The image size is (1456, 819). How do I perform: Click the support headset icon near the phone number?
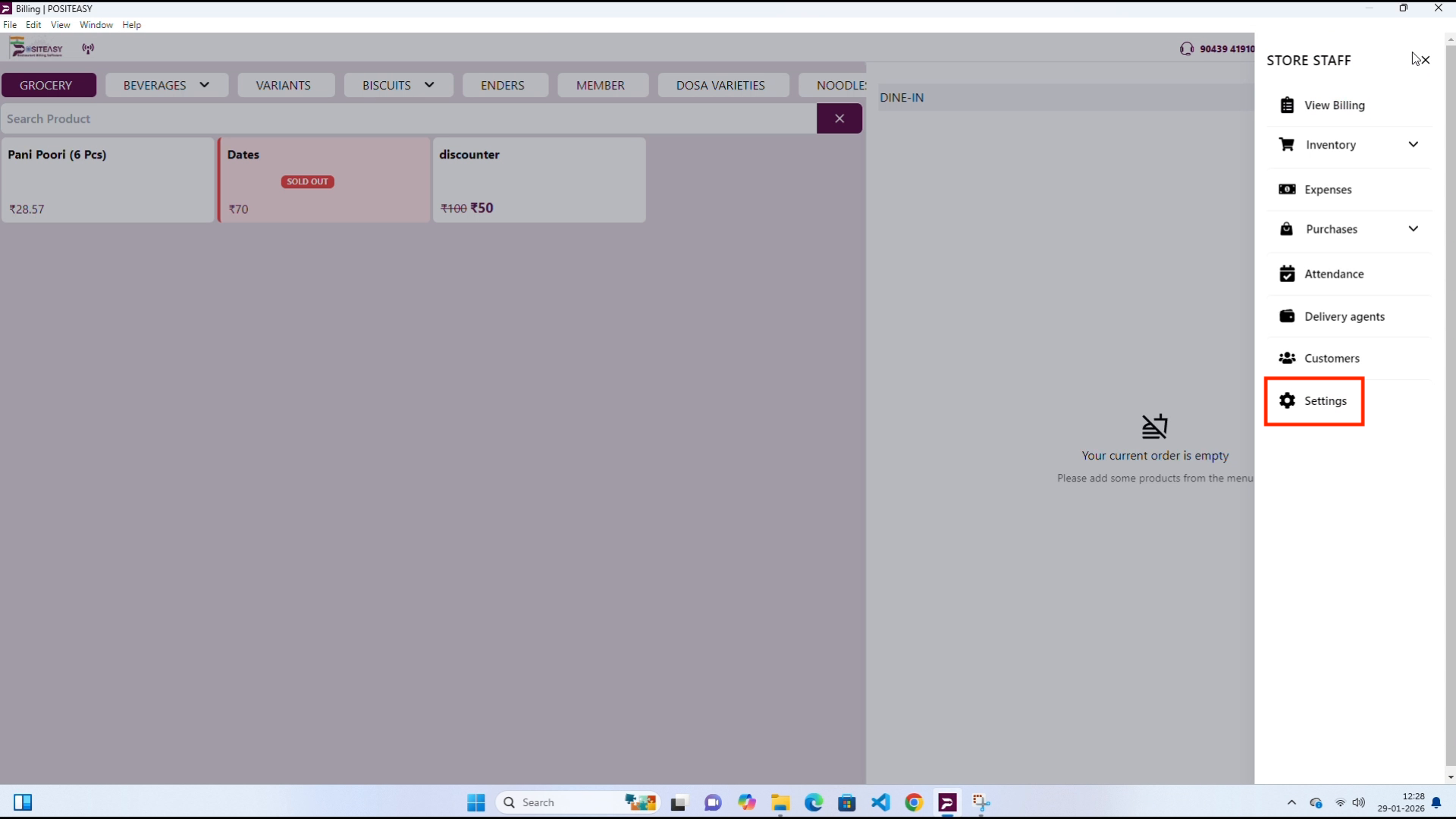[x=1186, y=48]
